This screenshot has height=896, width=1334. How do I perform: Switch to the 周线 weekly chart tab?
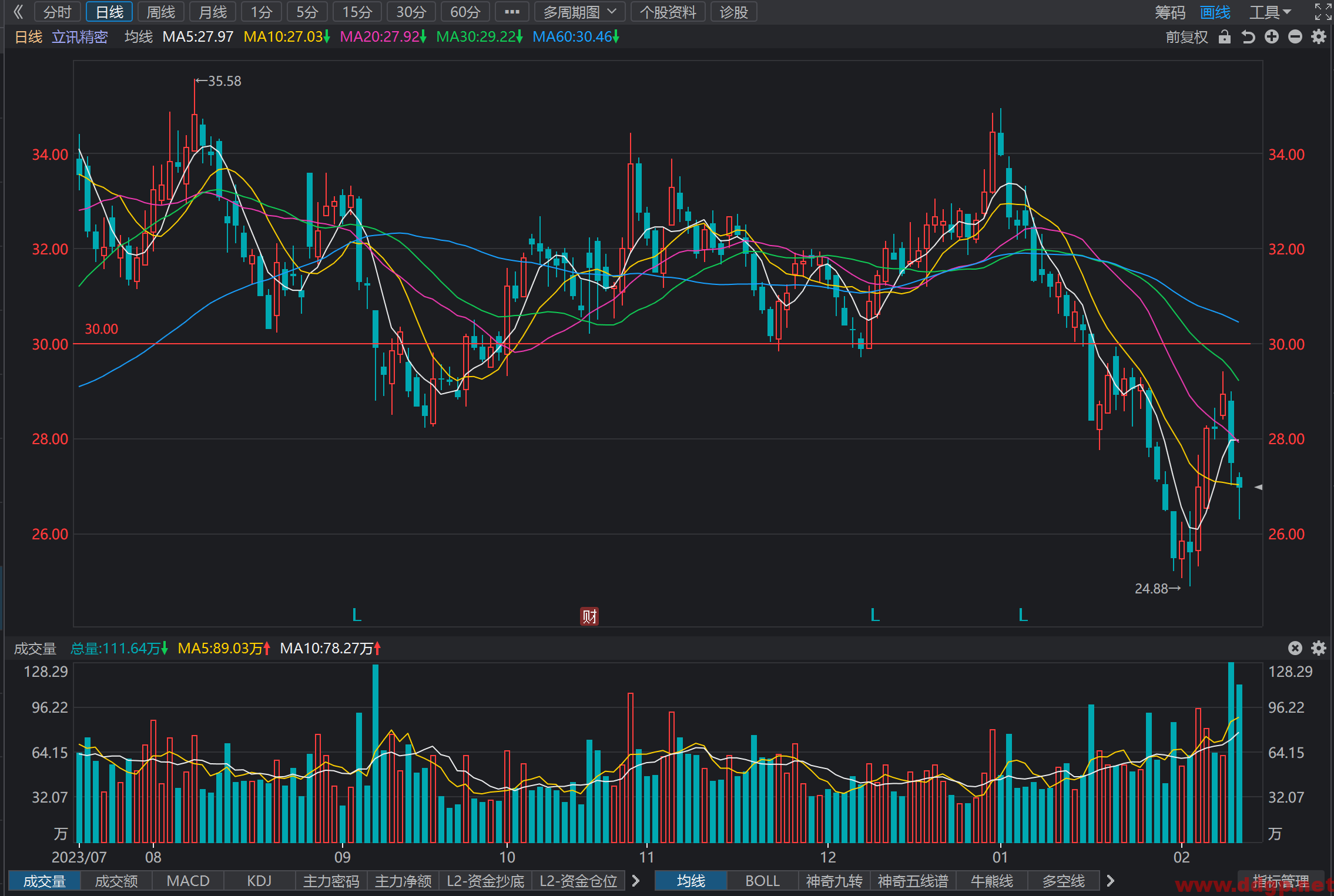pyautogui.click(x=161, y=12)
